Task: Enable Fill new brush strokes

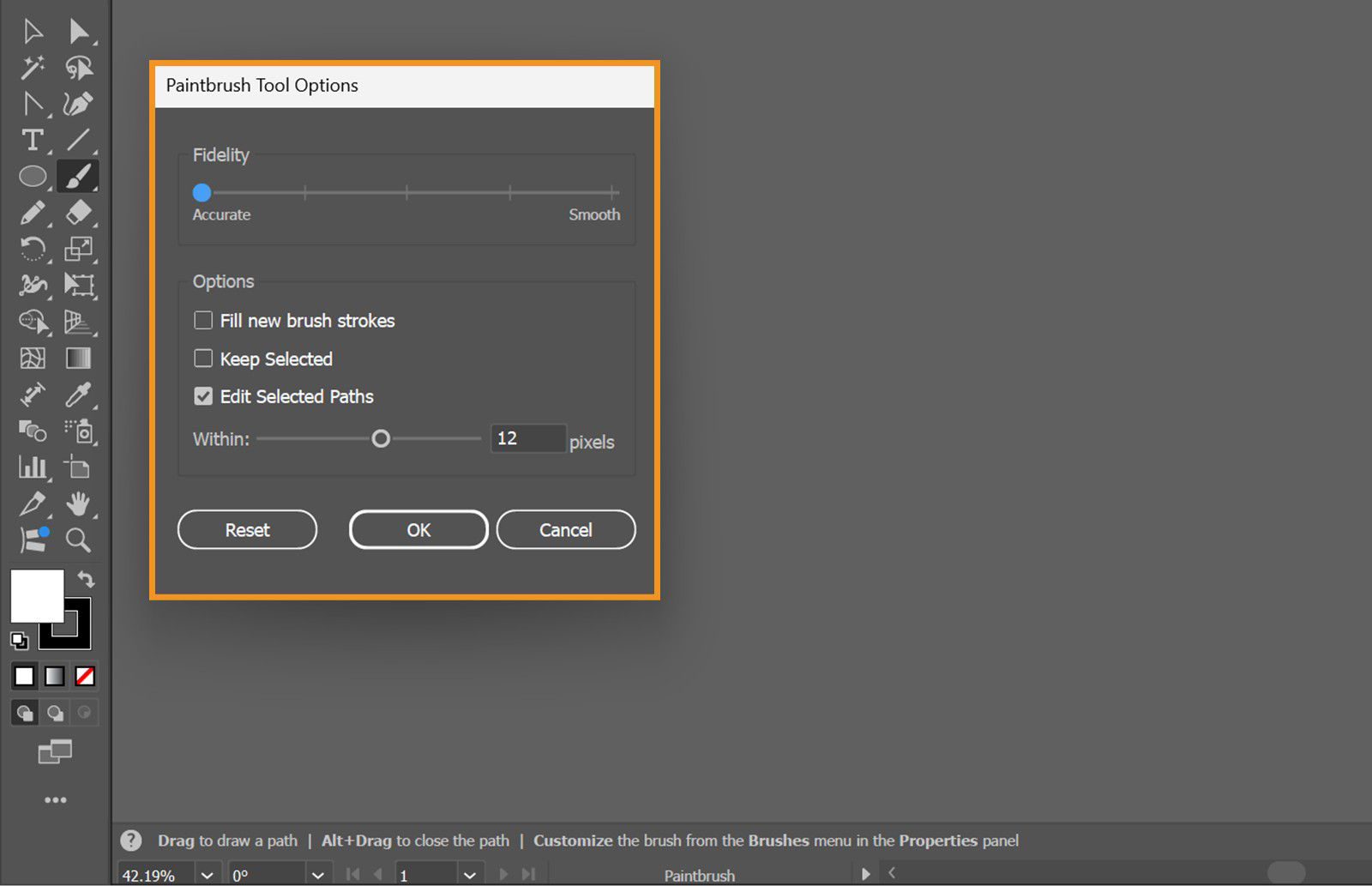Action: (x=203, y=320)
